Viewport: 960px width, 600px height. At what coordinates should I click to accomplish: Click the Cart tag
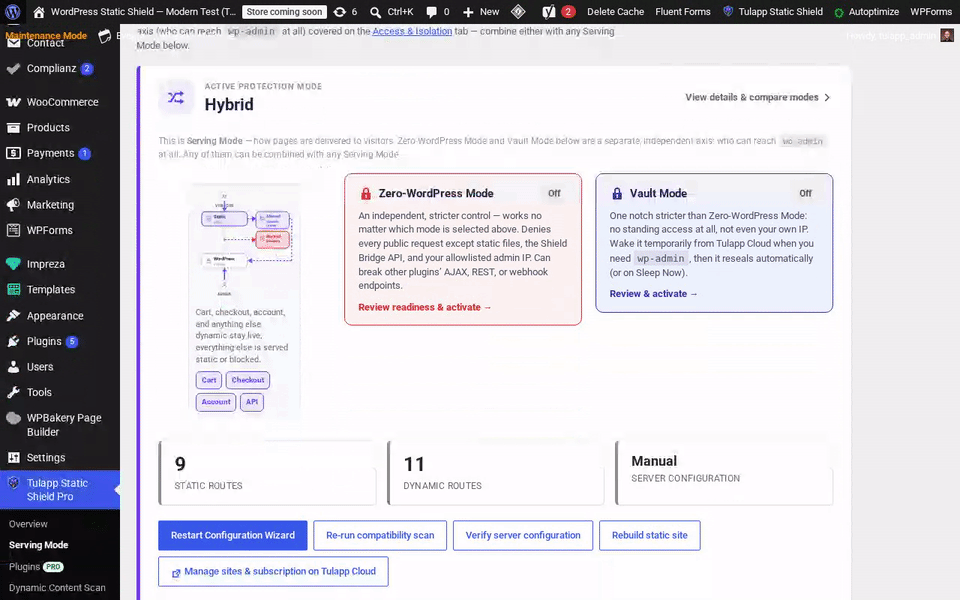[x=209, y=380]
